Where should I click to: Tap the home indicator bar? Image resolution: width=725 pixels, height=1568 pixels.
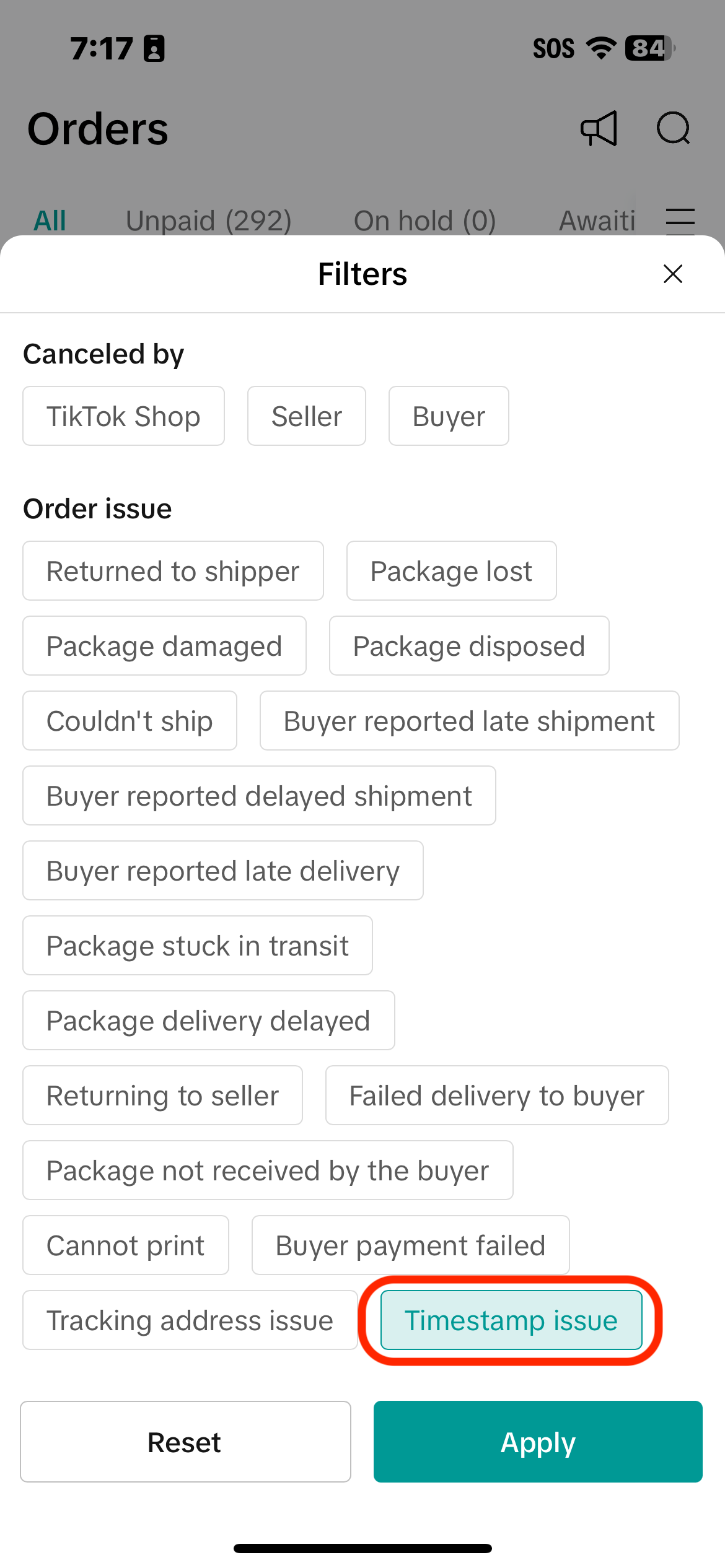[x=362, y=1548]
